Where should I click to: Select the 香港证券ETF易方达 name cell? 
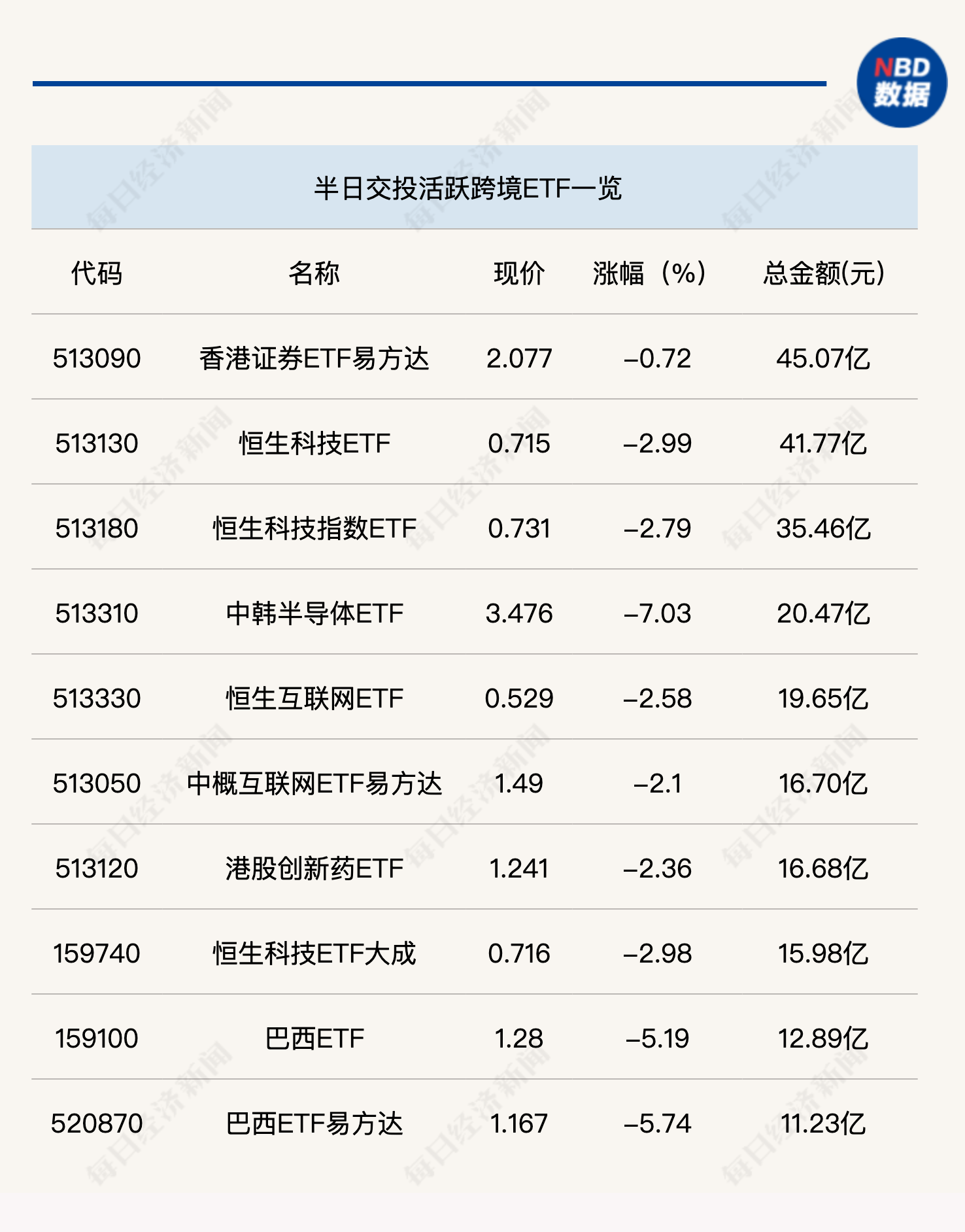click(314, 358)
